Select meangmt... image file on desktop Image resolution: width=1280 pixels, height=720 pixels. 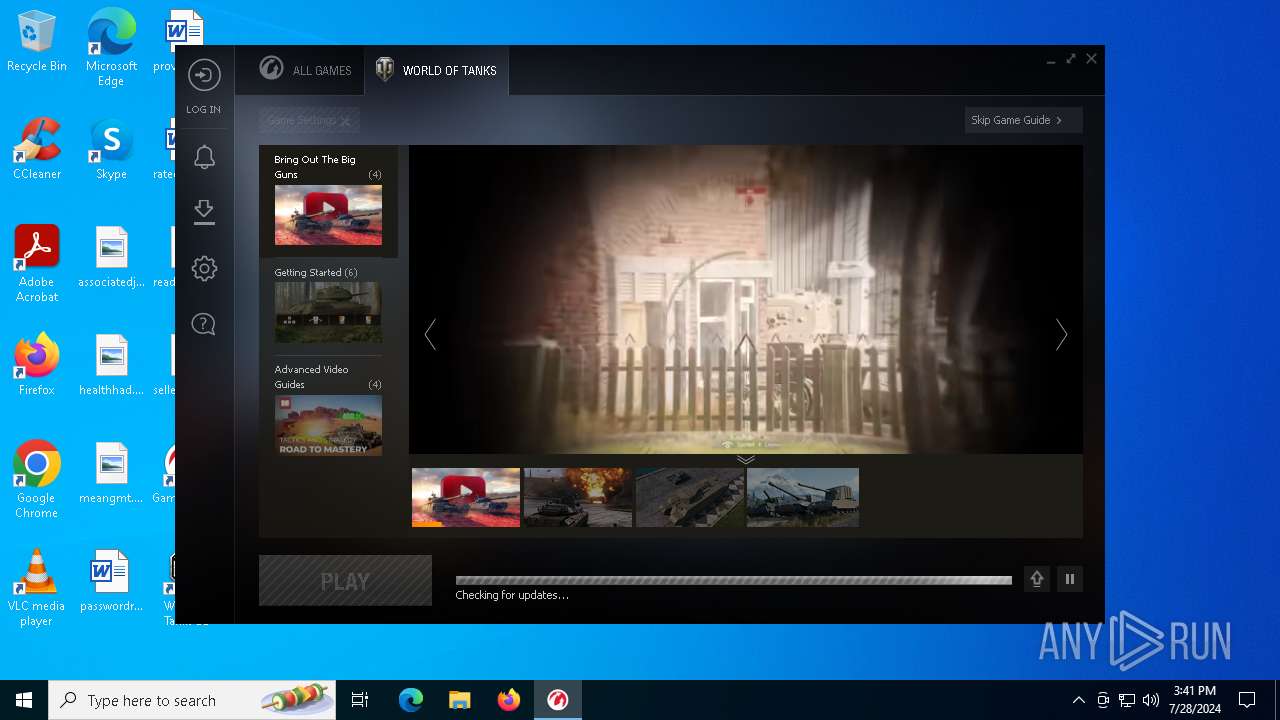[111, 473]
